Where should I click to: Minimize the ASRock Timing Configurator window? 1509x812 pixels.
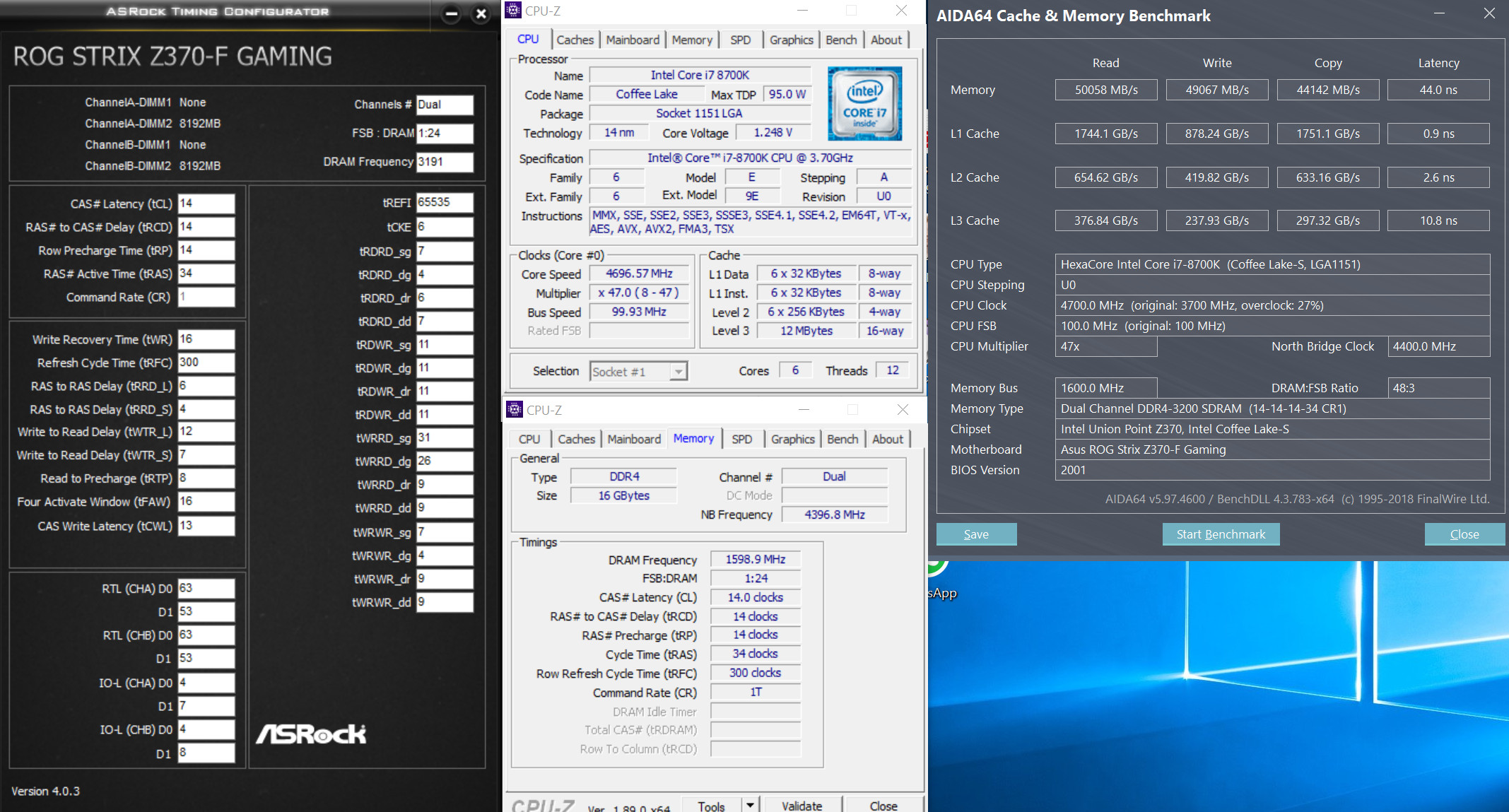pos(452,13)
